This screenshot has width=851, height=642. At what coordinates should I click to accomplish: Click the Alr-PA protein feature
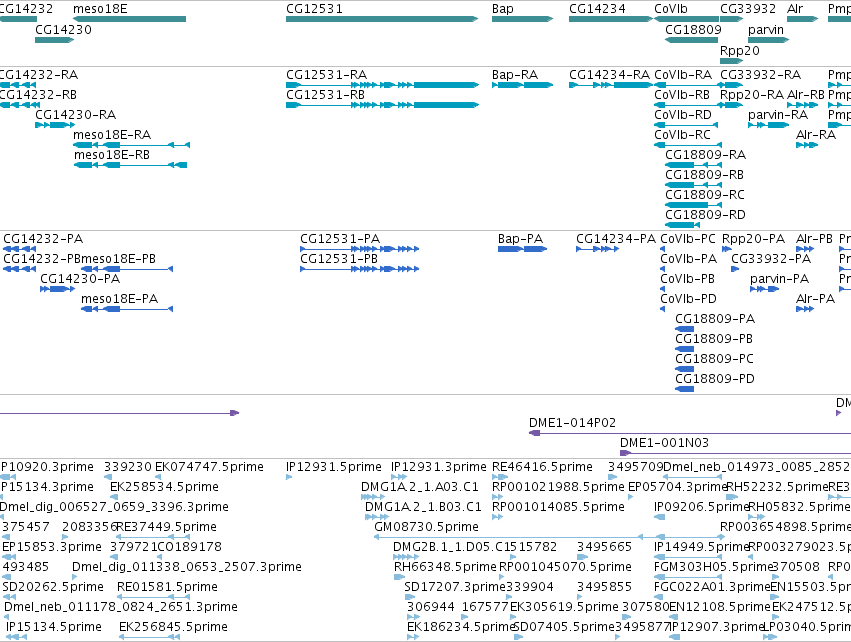pos(805,309)
